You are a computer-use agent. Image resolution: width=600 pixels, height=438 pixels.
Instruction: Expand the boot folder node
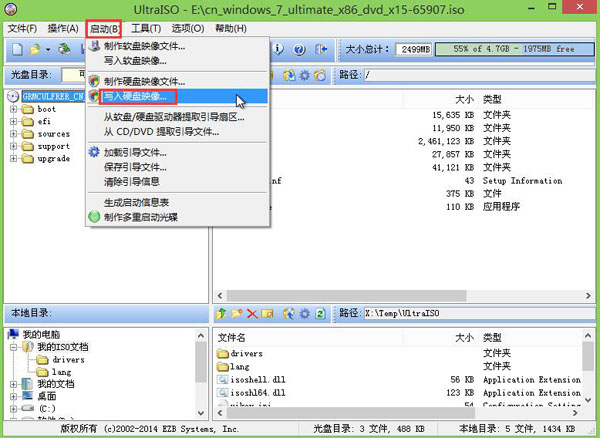pyautogui.click(x=13, y=109)
